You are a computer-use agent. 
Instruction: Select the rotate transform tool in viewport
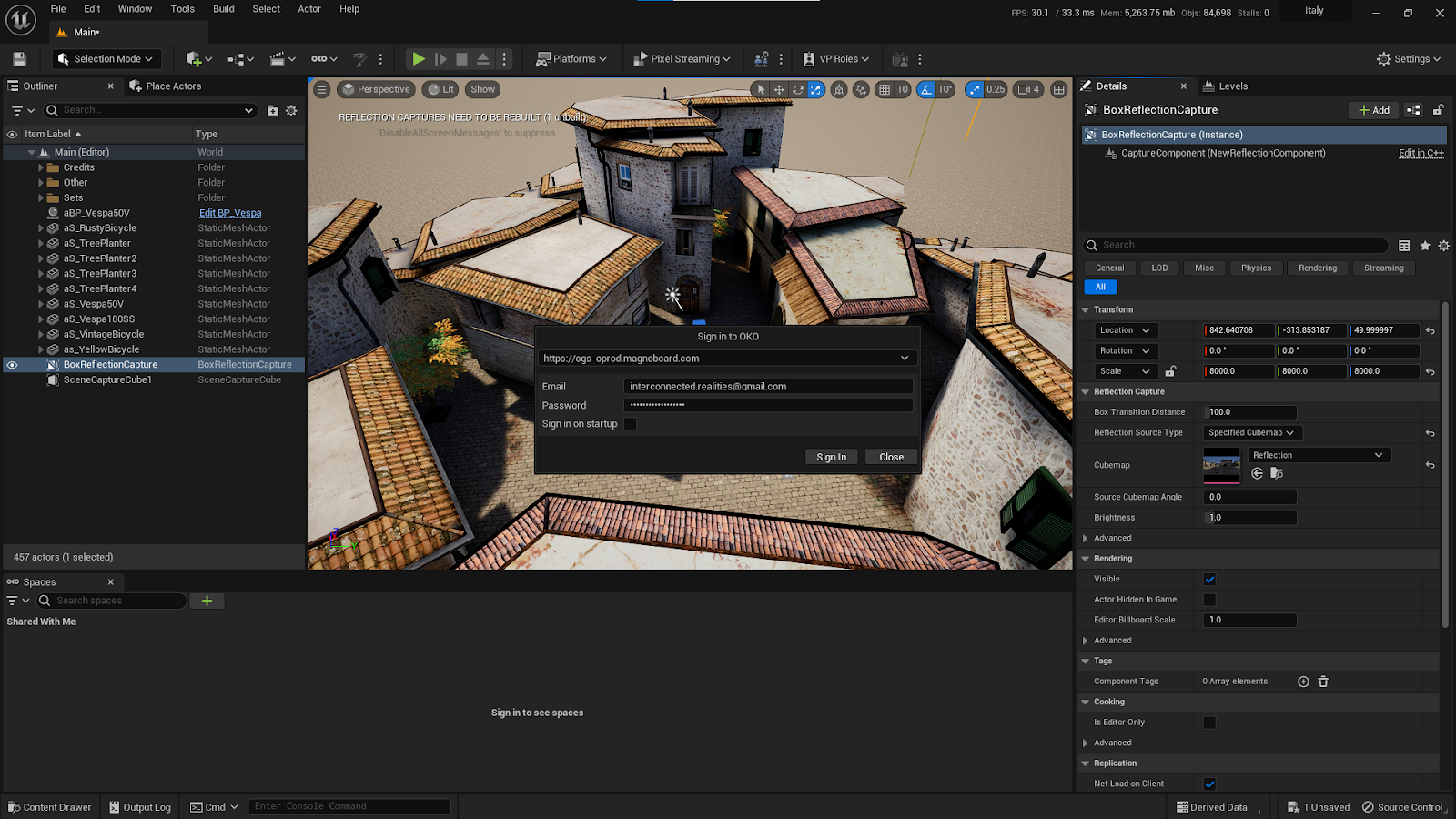tap(798, 89)
